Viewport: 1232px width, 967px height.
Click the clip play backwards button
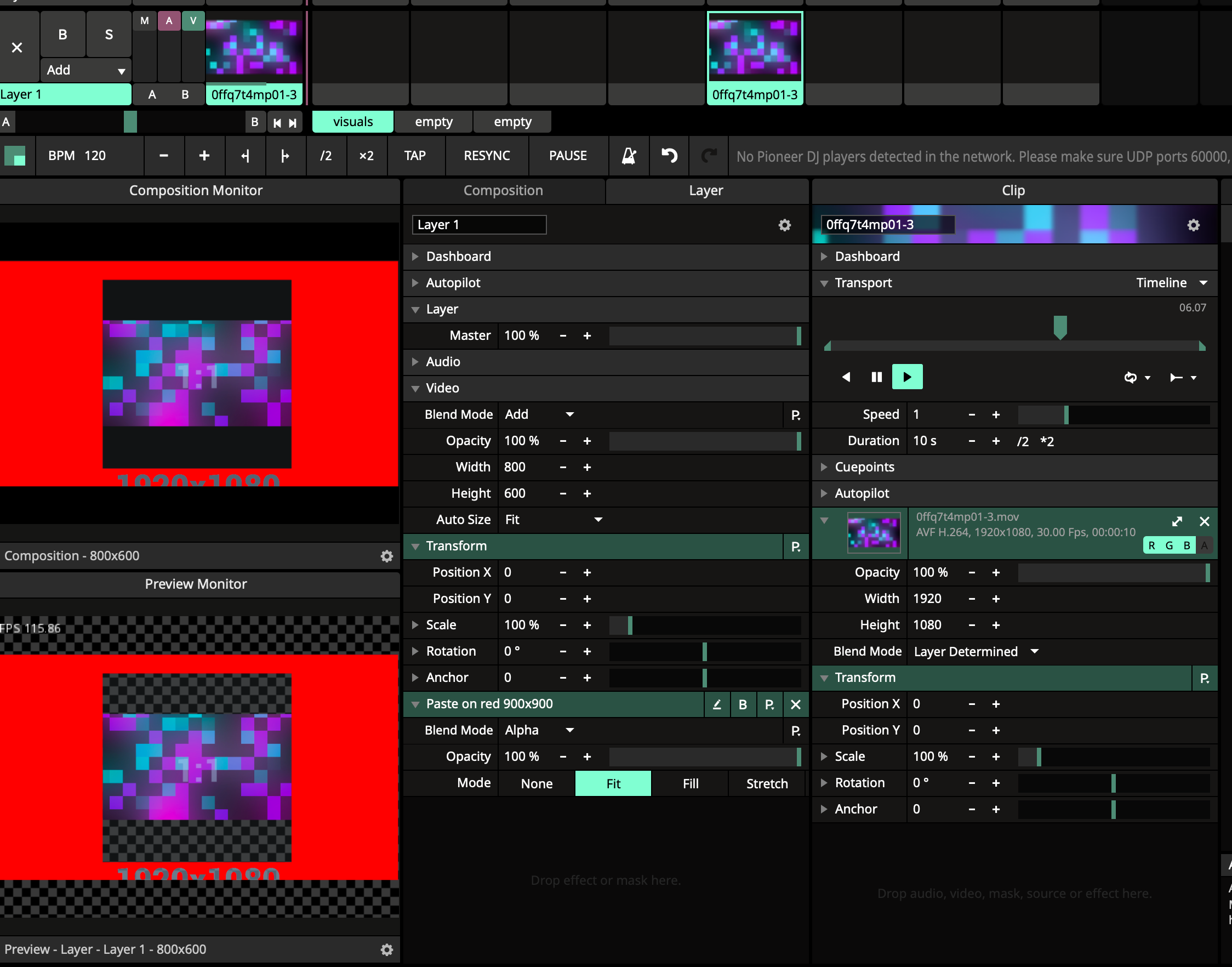click(846, 377)
